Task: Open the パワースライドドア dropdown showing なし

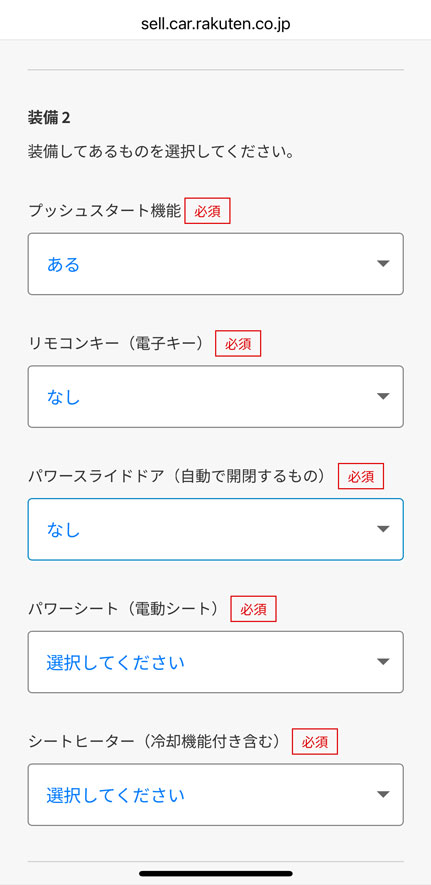Action: 216,529
